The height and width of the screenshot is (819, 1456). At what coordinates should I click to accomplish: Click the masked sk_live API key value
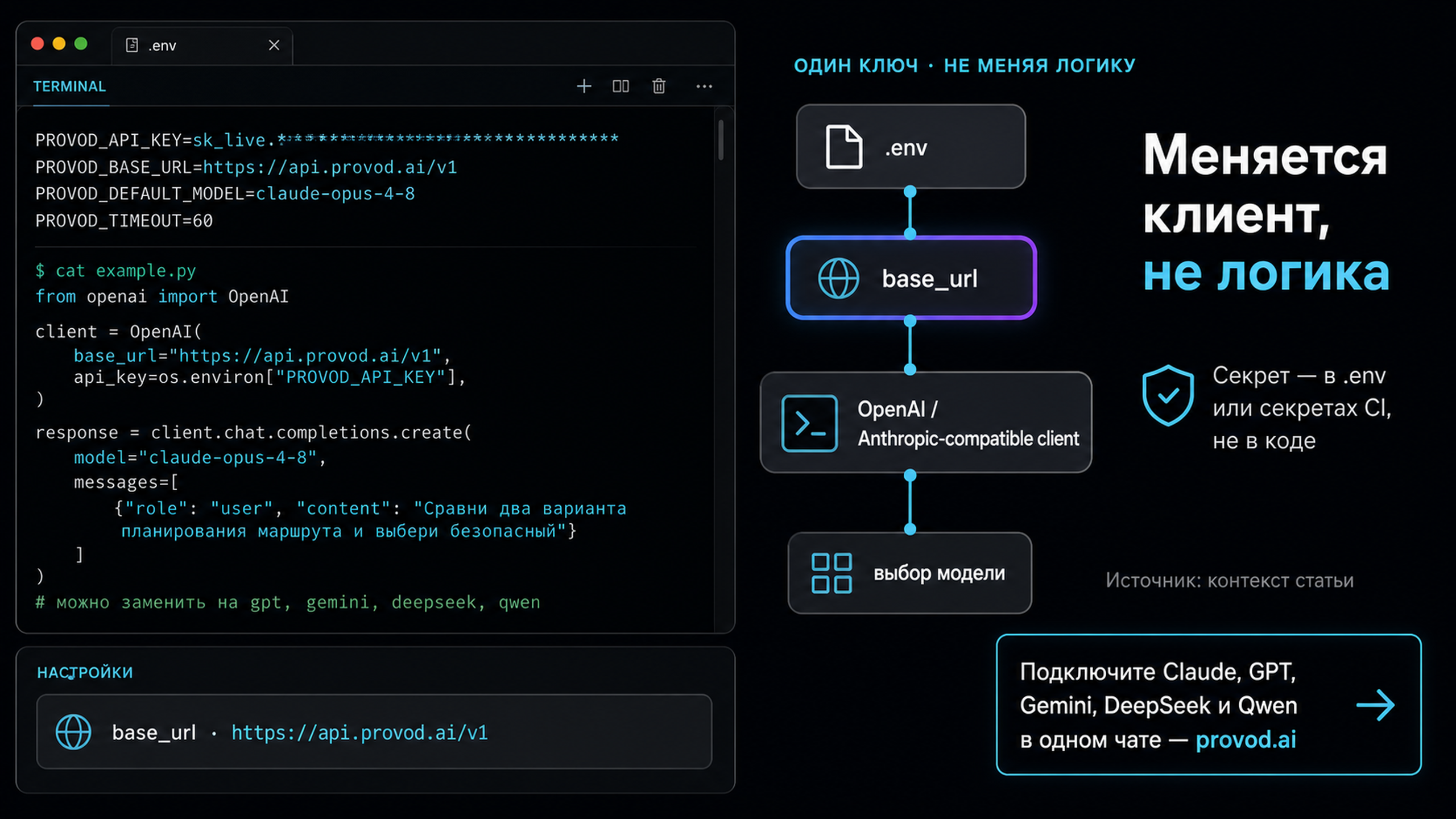tap(406, 139)
